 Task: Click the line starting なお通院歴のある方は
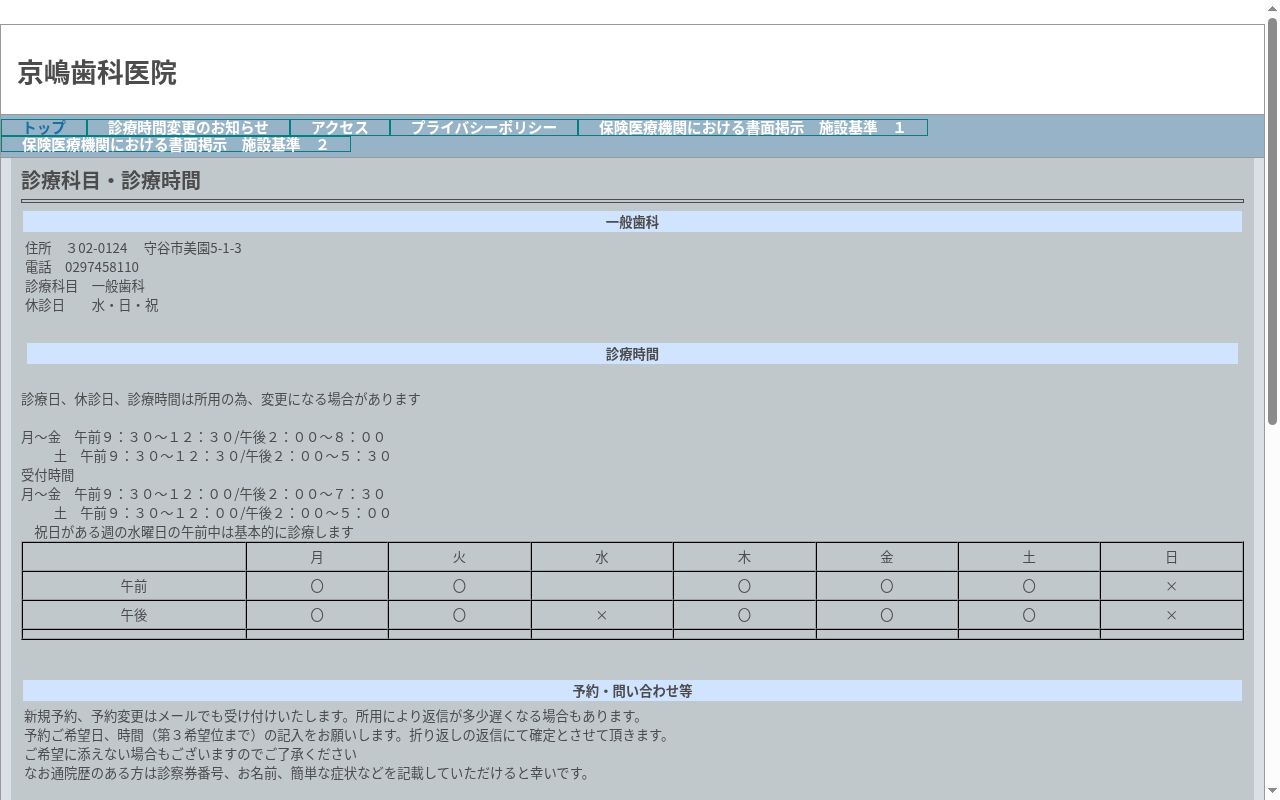coord(307,773)
